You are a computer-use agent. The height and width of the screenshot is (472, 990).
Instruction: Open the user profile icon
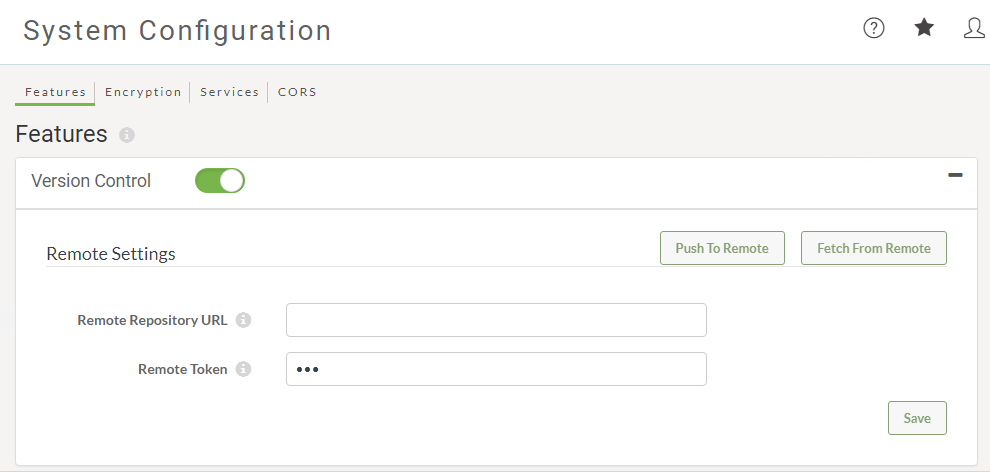tap(975, 28)
